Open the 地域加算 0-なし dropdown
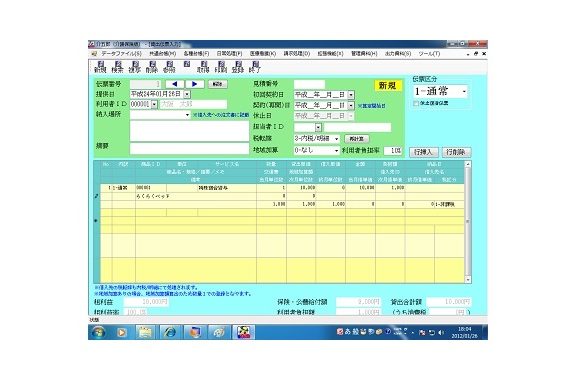Screen dimensions: 575x380 click(x=336, y=150)
